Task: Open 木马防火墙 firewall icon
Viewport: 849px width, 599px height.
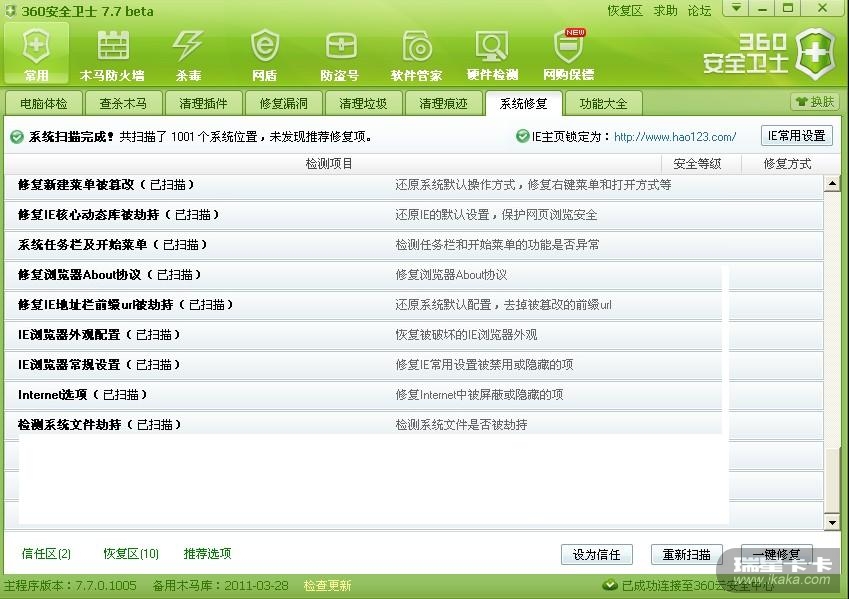Action: pyautogui.click(x=112, y=54)
